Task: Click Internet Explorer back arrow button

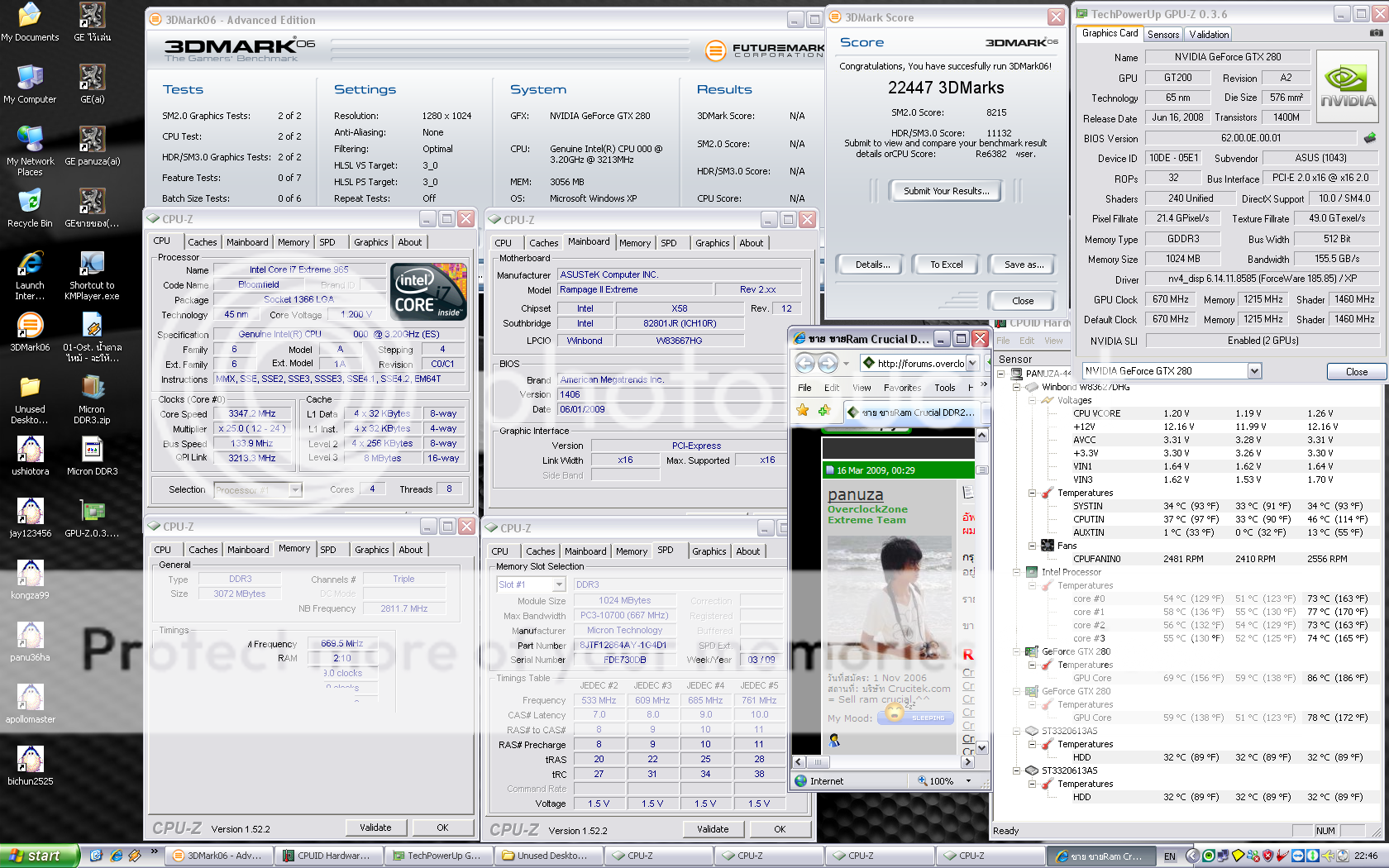Action: click(804, 363)
